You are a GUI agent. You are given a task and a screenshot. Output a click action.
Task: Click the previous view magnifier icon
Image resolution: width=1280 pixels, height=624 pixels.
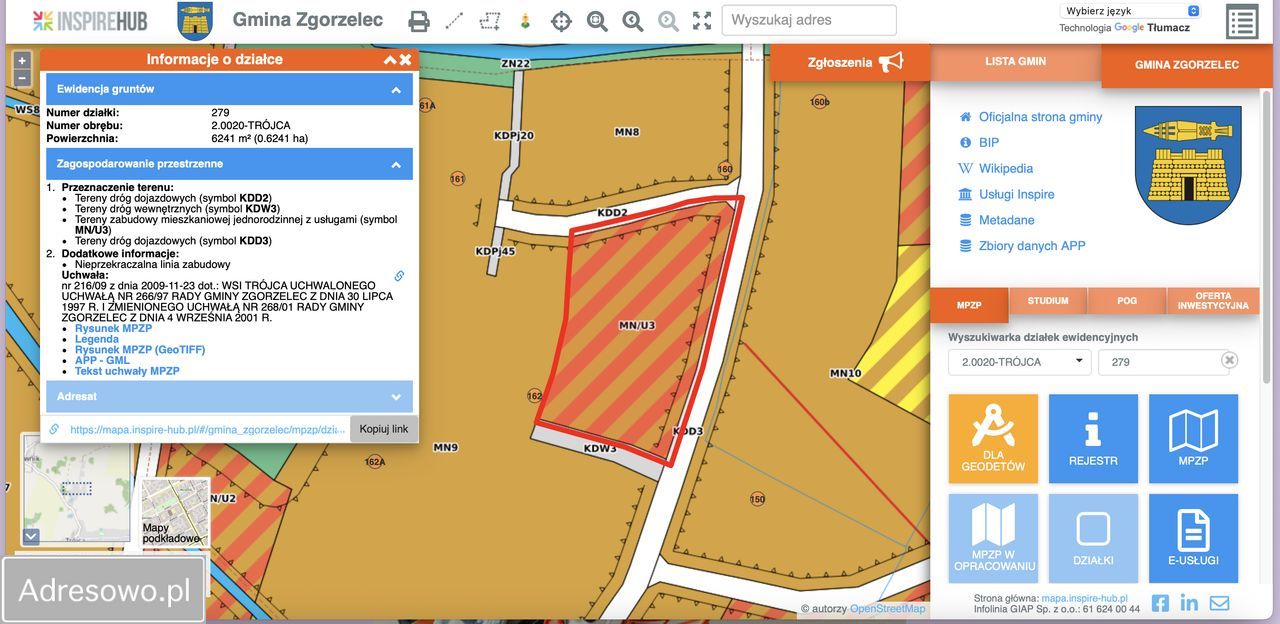(x=632, y=21)
